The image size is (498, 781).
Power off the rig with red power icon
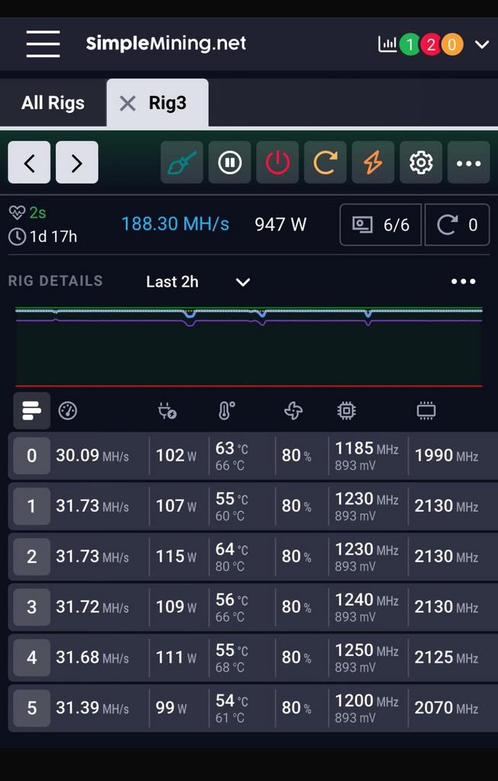click(277, 162)
